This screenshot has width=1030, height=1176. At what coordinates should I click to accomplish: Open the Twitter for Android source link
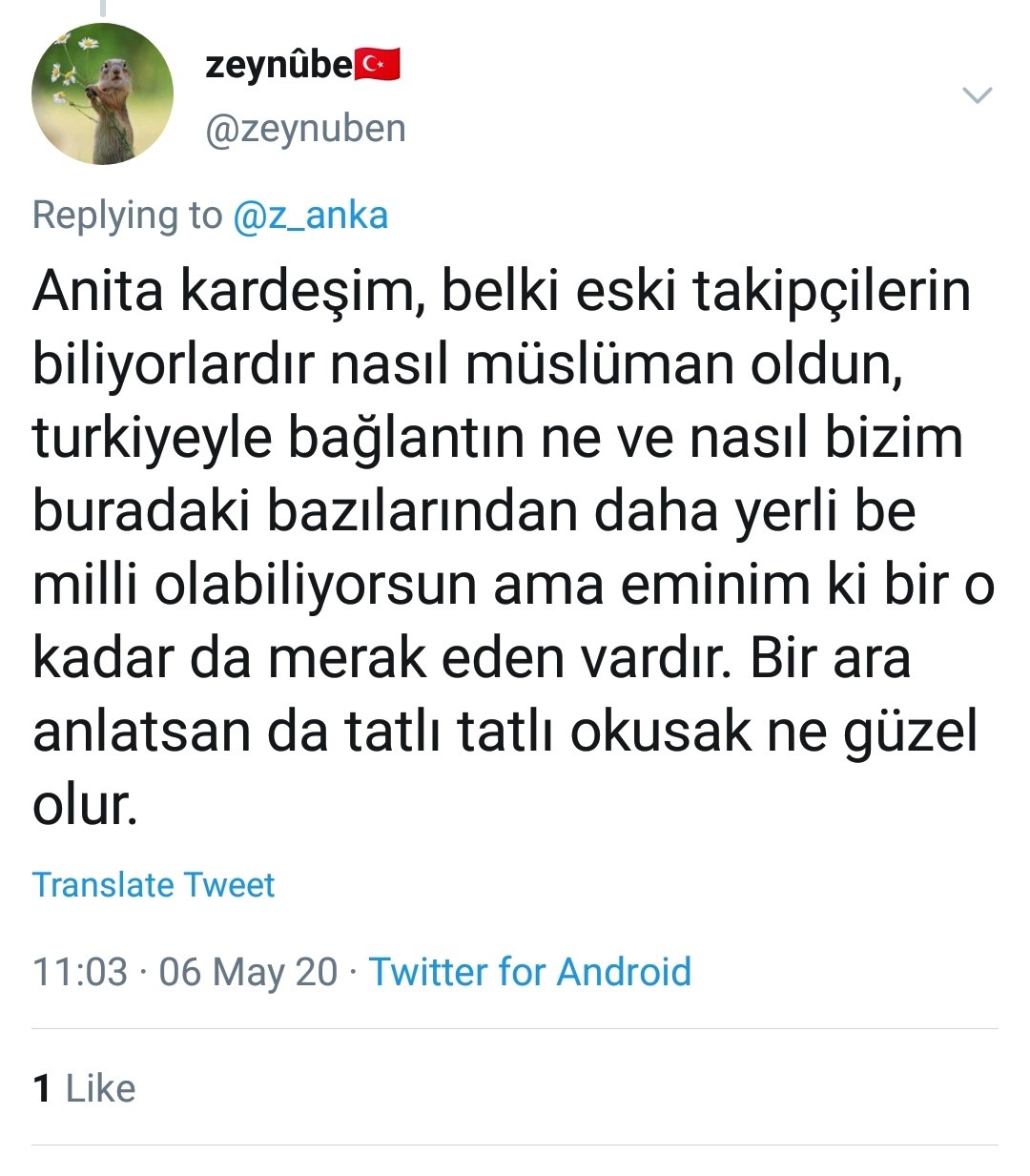pos(530,972)
